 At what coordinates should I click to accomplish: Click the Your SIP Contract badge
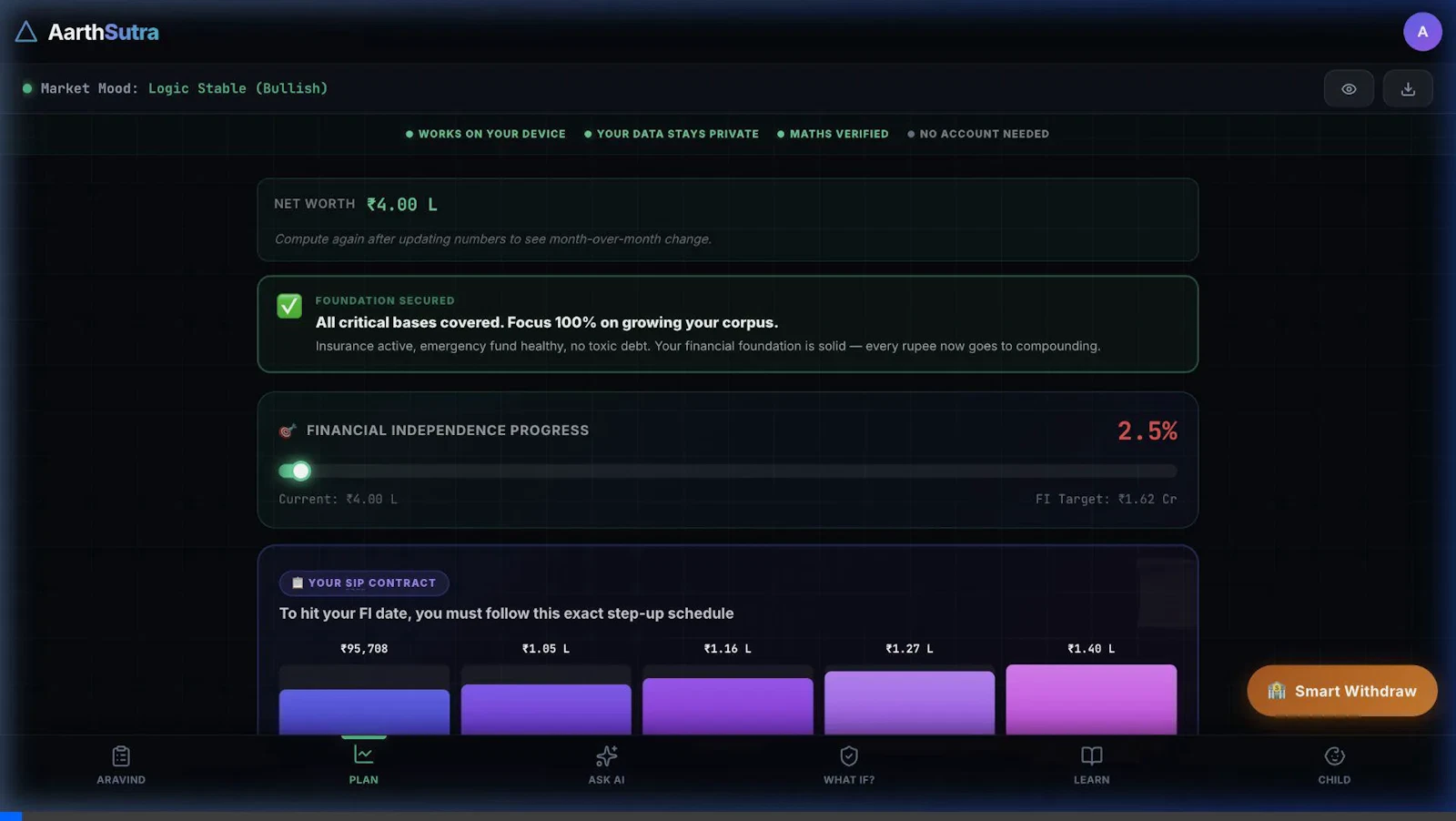click(x=364, y=583)
